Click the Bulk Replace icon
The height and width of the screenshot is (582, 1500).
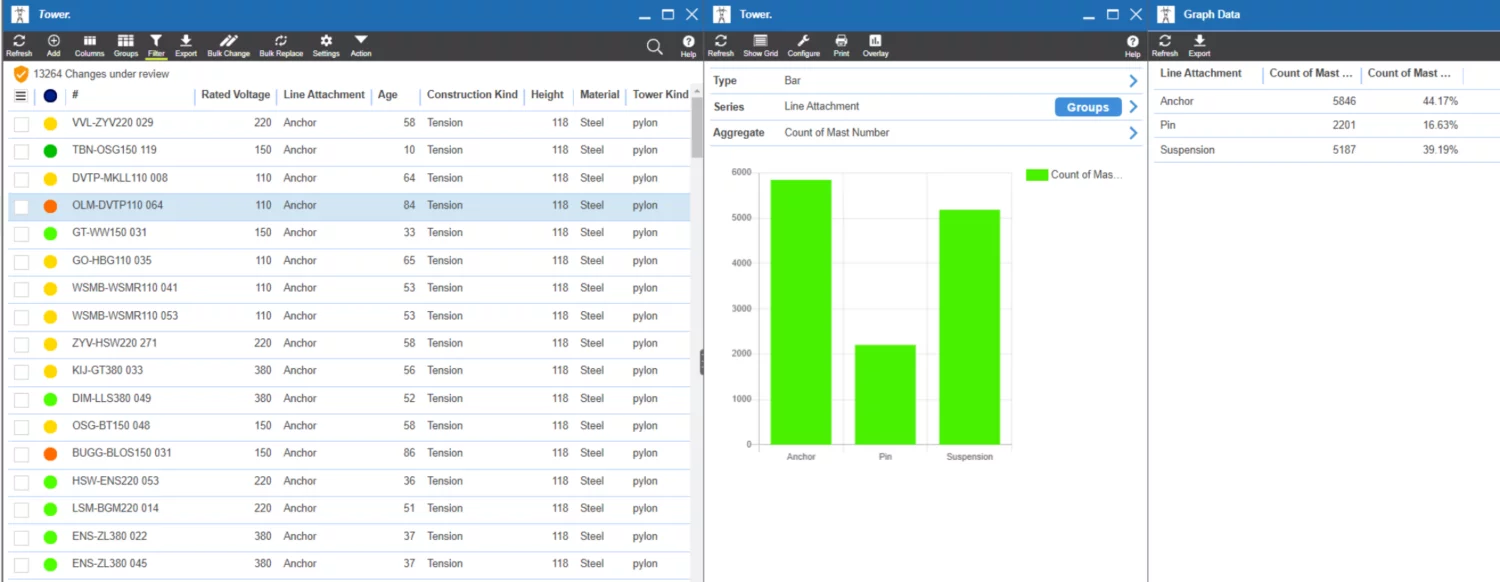[x=281, y=45]
